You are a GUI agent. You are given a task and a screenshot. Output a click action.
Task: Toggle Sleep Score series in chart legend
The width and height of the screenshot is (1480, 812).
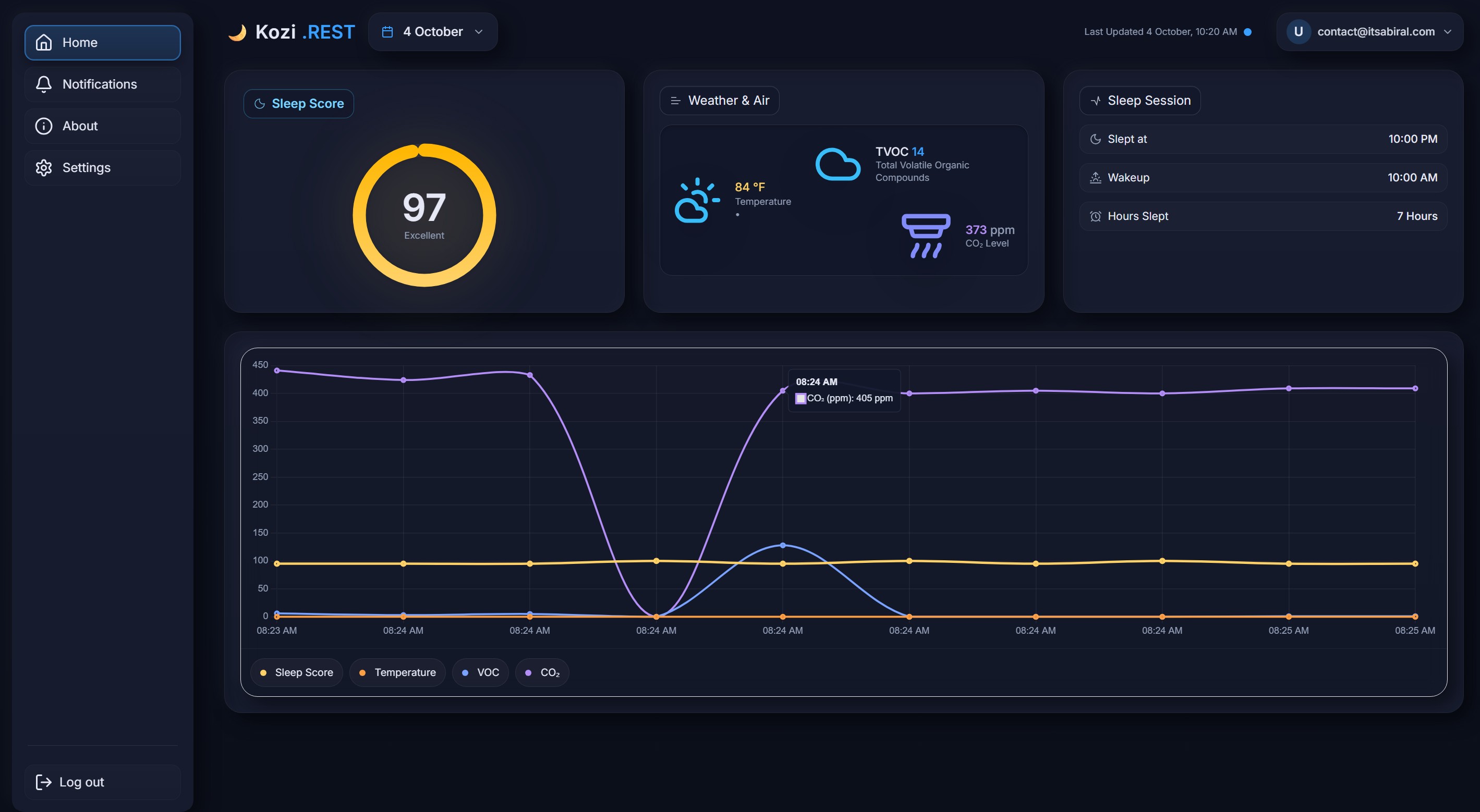coord(296,672)
